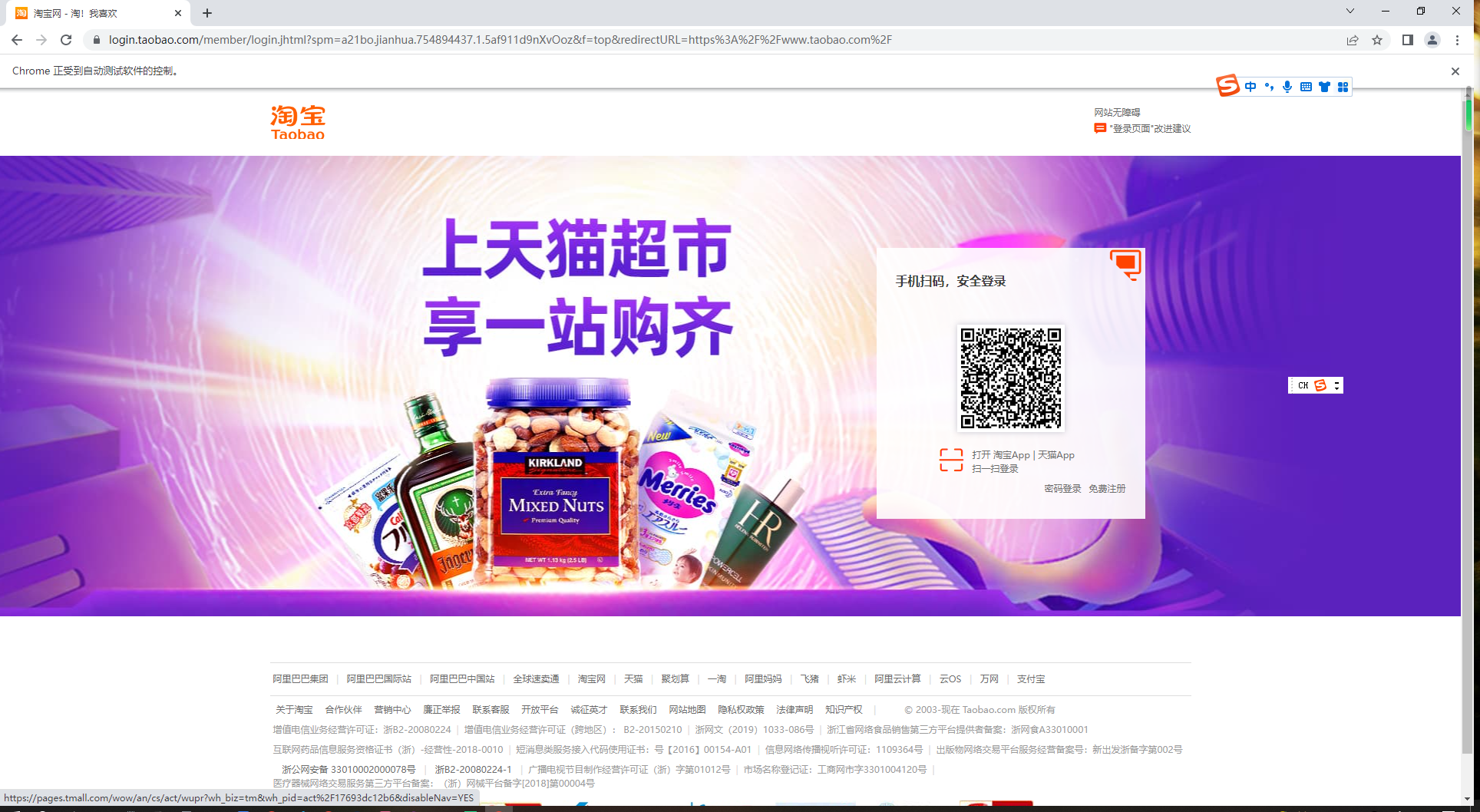Image resolution: width=1480 pixels, height=812 pixels.
Task: Open 营销中心 link
Action: coord(392,710)
